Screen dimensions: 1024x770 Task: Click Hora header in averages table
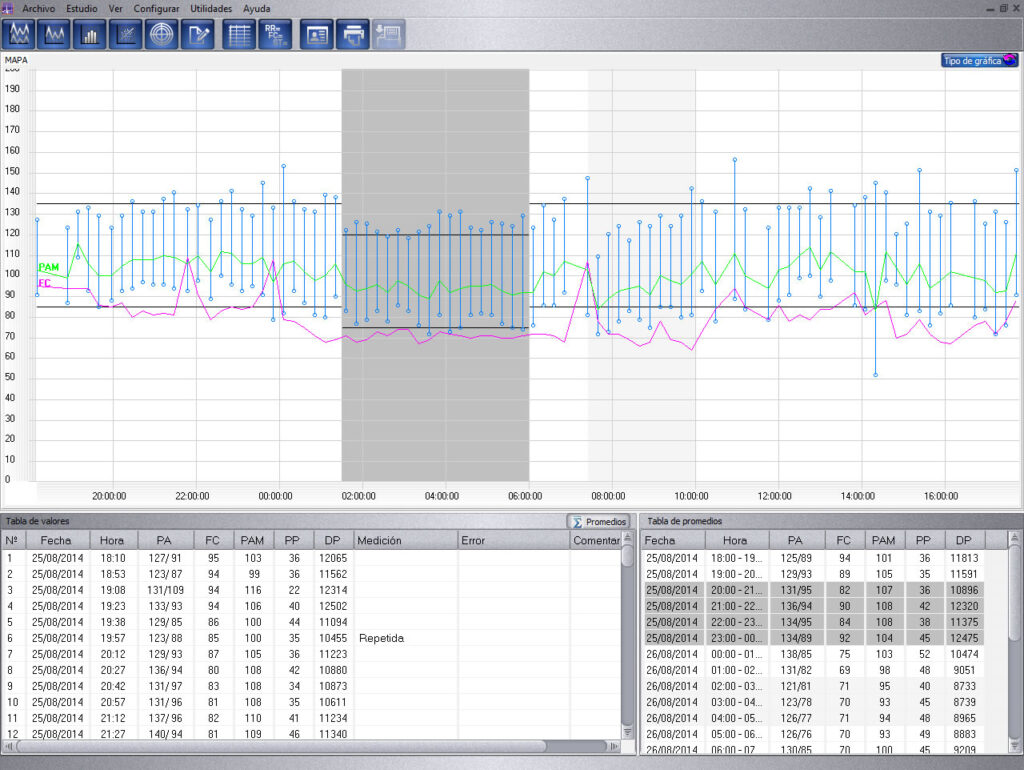[x=735, y=540]
